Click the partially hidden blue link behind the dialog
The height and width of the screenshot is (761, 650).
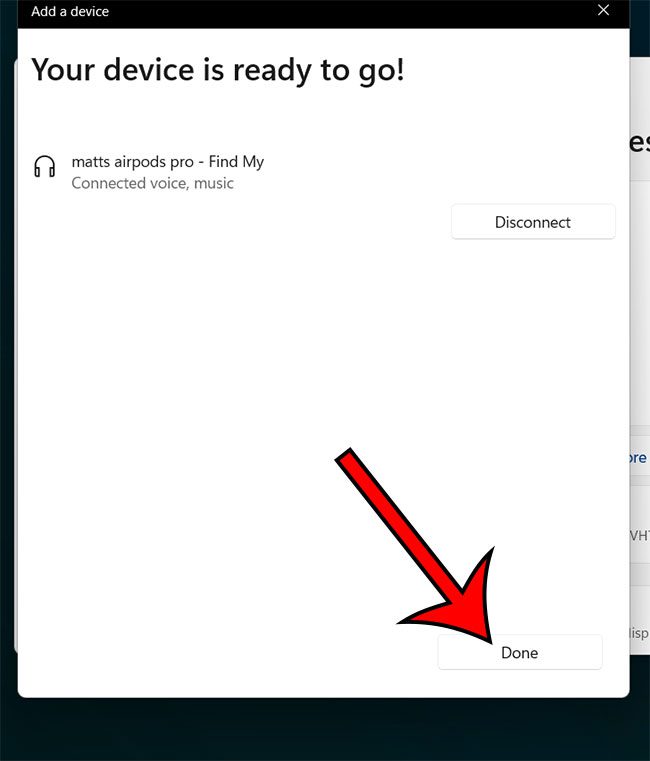pyautogui.click(x=639, y=458)
